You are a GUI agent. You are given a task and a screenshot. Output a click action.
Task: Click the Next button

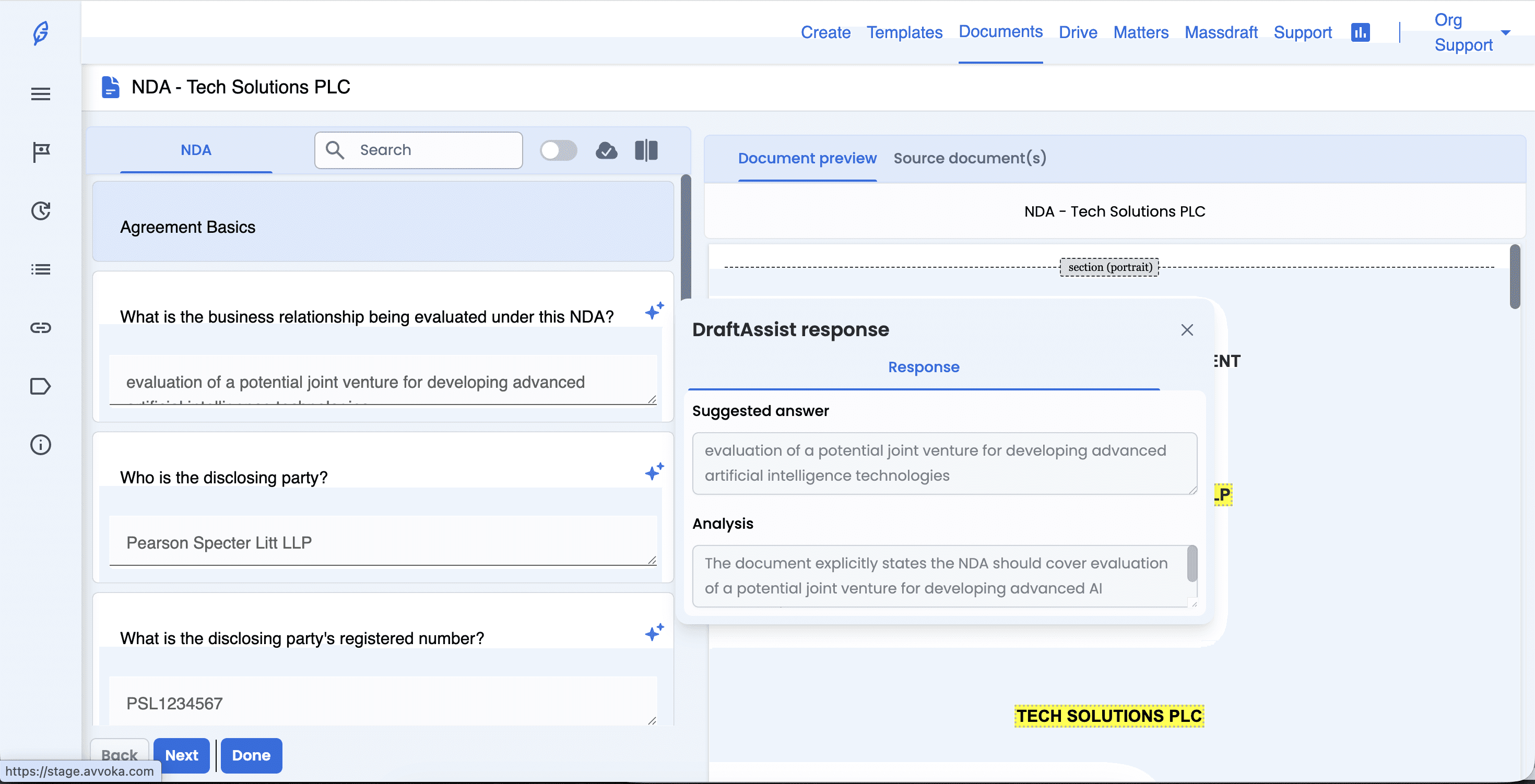click(x=181, y=755)
